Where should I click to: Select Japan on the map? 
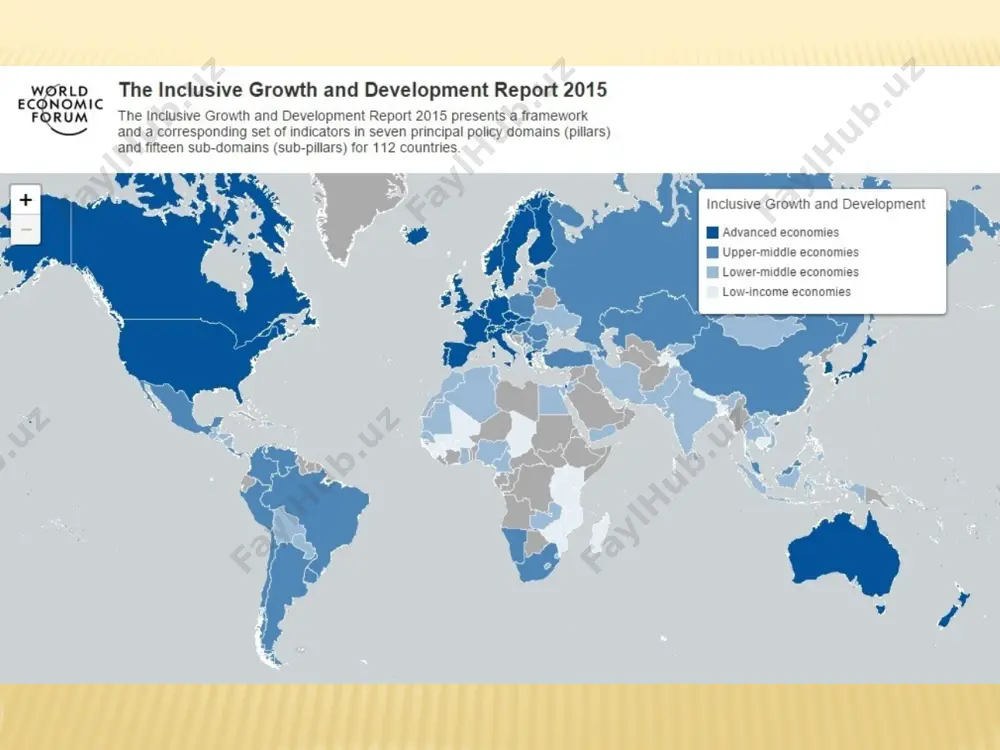[x=858, y=364]
